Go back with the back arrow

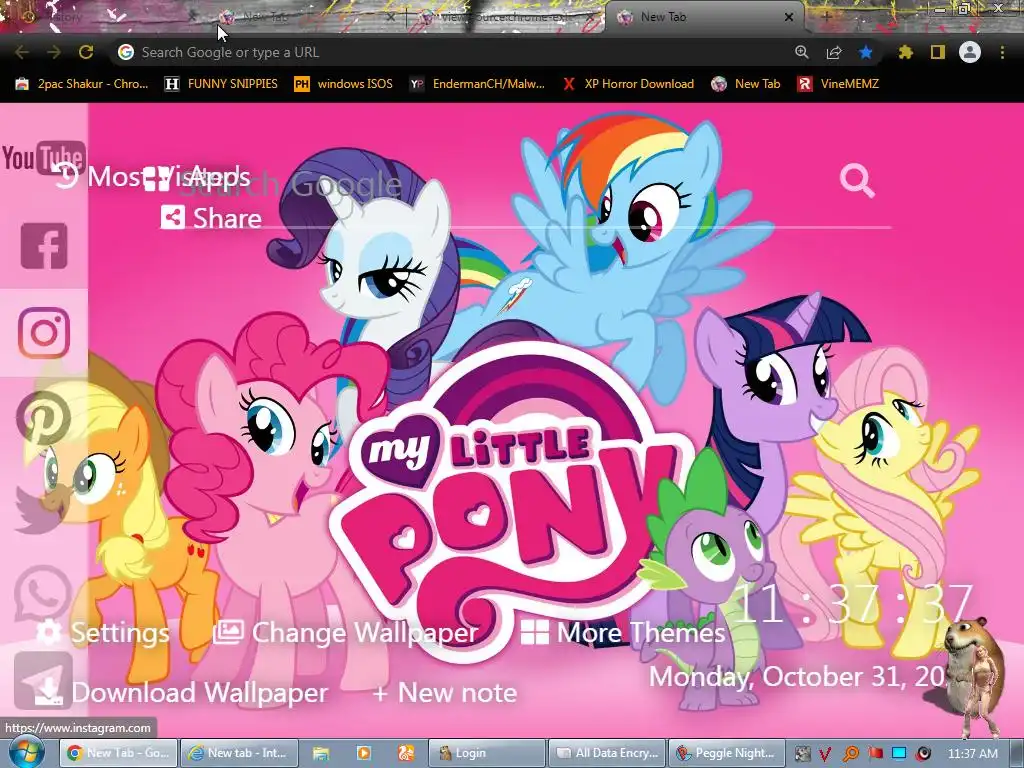[22, 52]
